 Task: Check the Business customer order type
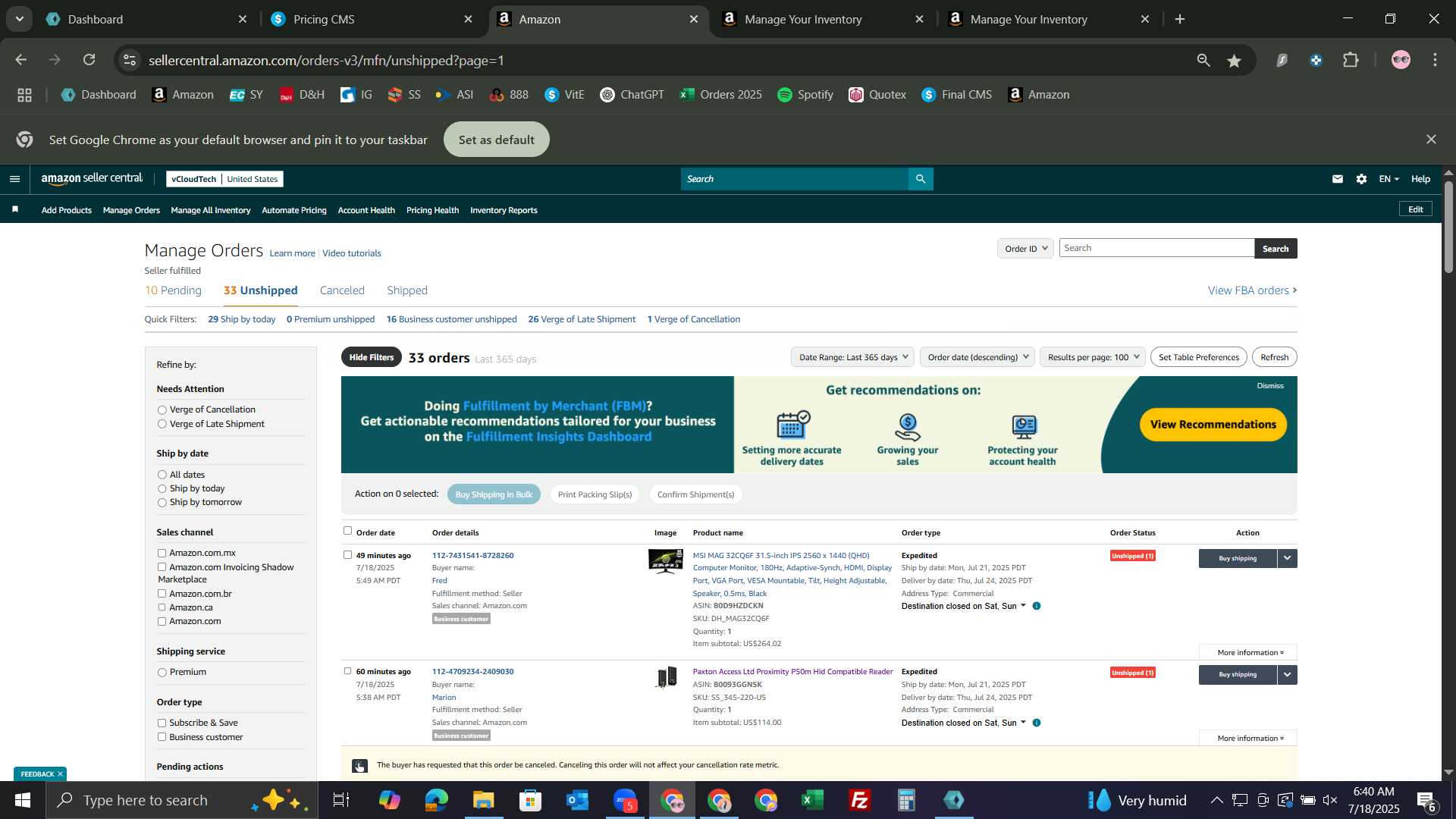click(162, 737)
